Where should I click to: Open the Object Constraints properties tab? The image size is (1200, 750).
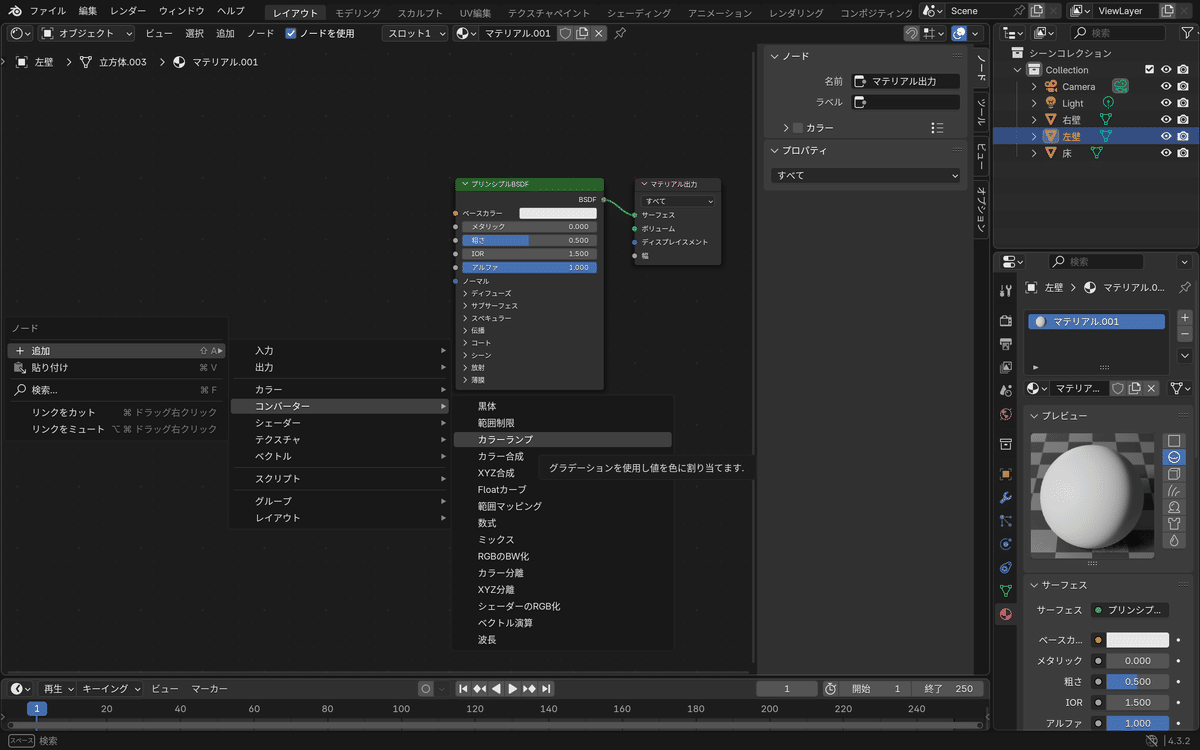[1006, 568]
